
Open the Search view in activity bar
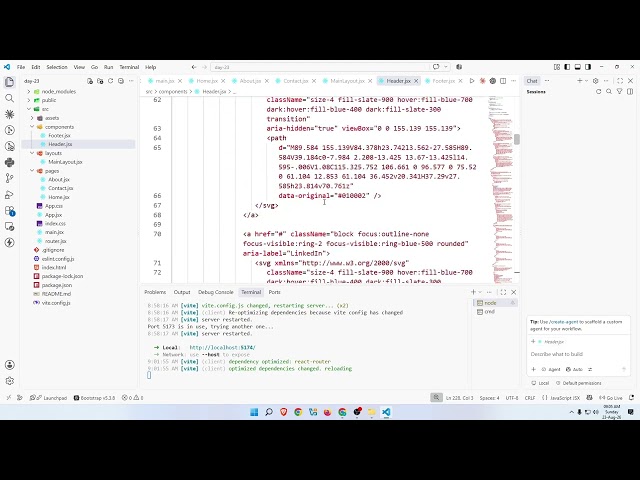click(x=9, y=98)
